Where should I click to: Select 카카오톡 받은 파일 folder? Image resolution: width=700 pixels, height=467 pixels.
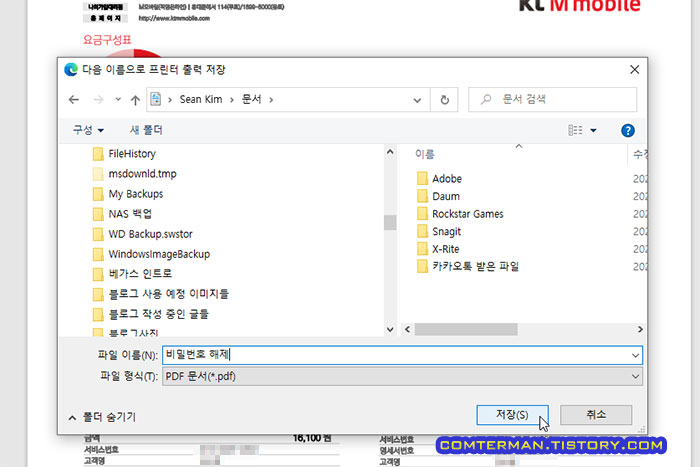tap(475, 267)
